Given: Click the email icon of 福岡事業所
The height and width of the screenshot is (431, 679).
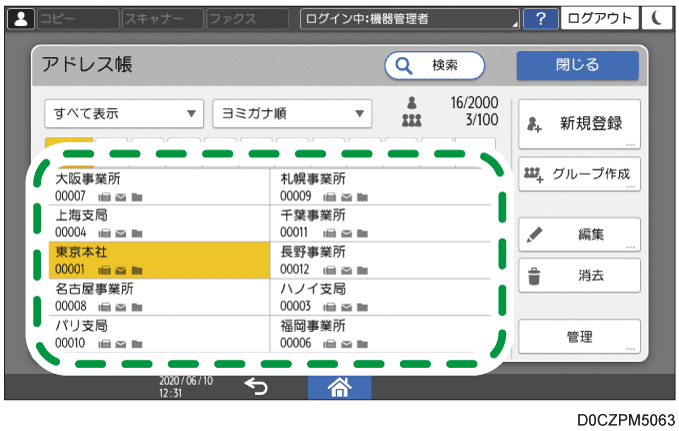Looking at the screenshot, I should (346, 344).
